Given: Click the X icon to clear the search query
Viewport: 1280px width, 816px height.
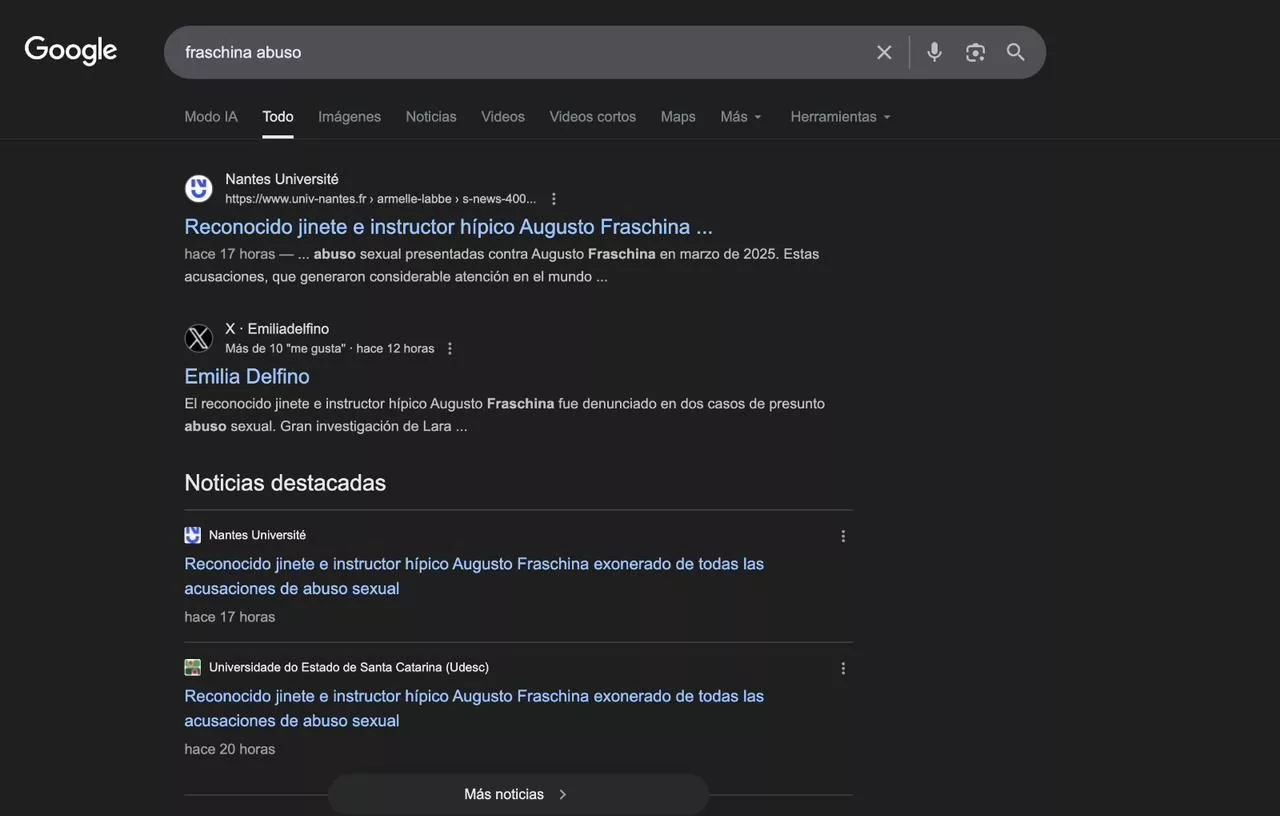Looking at the screenshot, I should 884,52.
